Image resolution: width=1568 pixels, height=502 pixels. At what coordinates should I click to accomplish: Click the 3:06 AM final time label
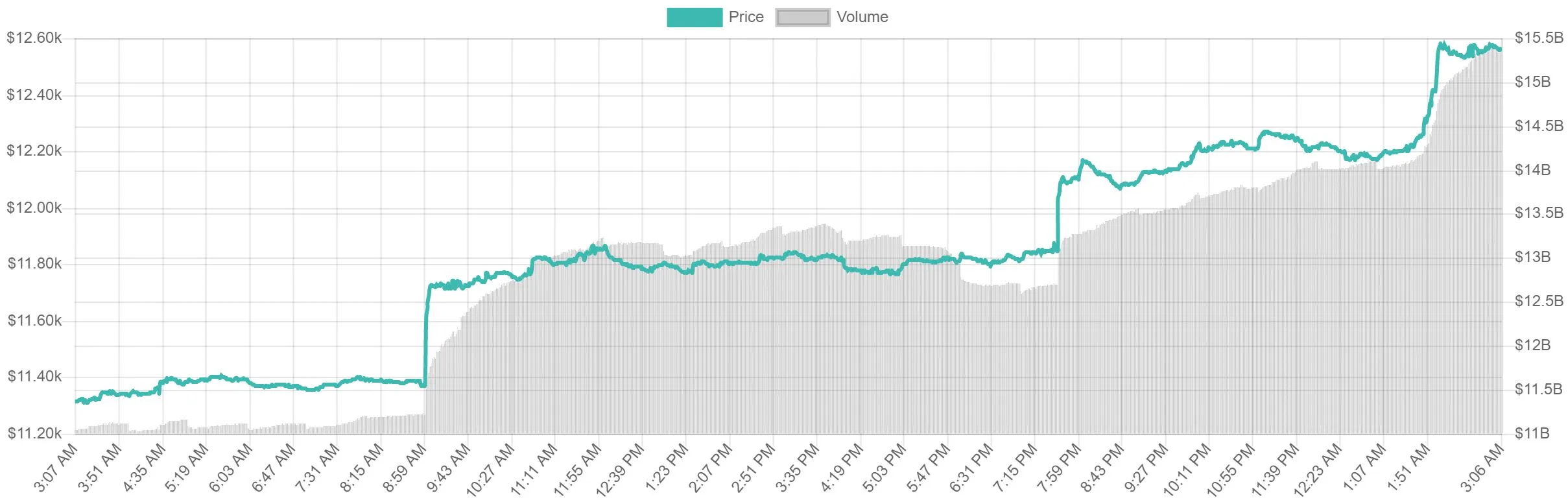[1482, 467]
